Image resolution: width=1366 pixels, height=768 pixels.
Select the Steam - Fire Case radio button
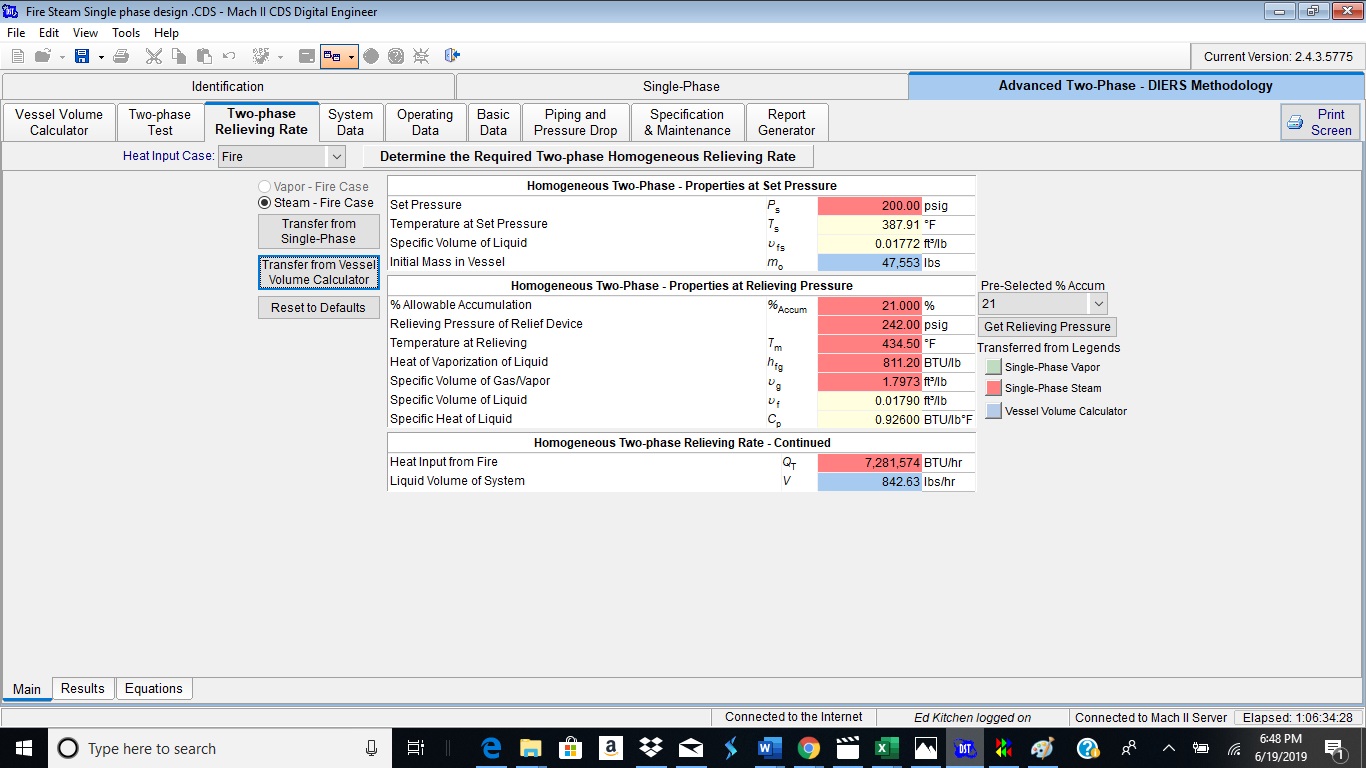click(265, 202)
